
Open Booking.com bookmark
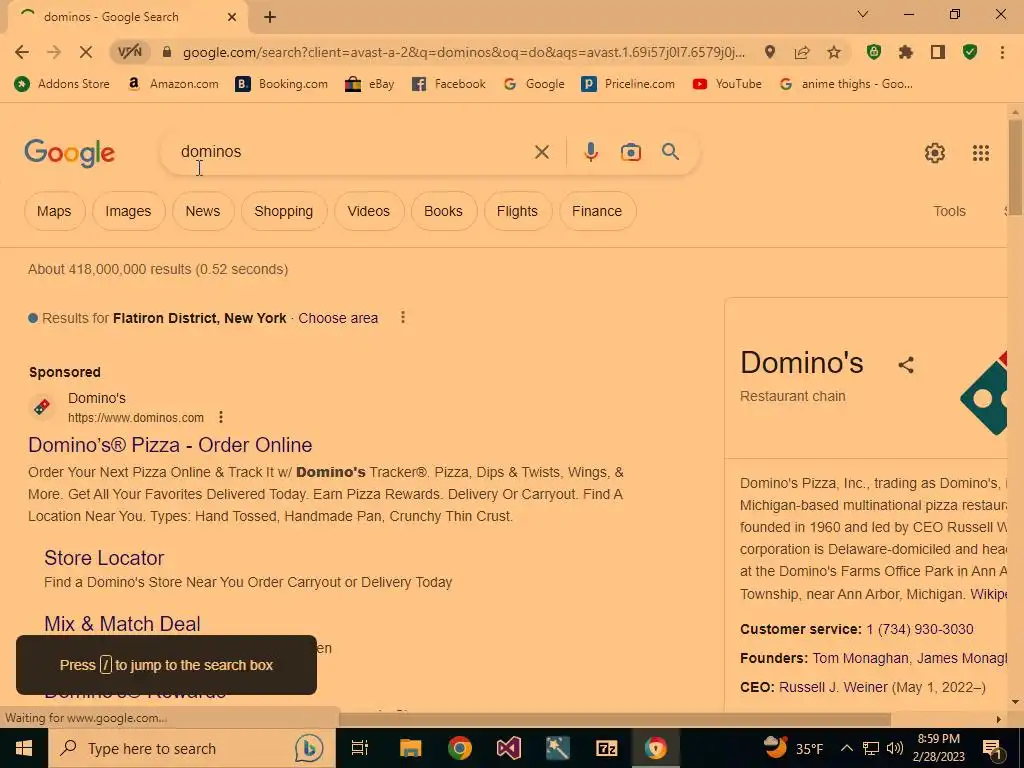click(282, 84)
